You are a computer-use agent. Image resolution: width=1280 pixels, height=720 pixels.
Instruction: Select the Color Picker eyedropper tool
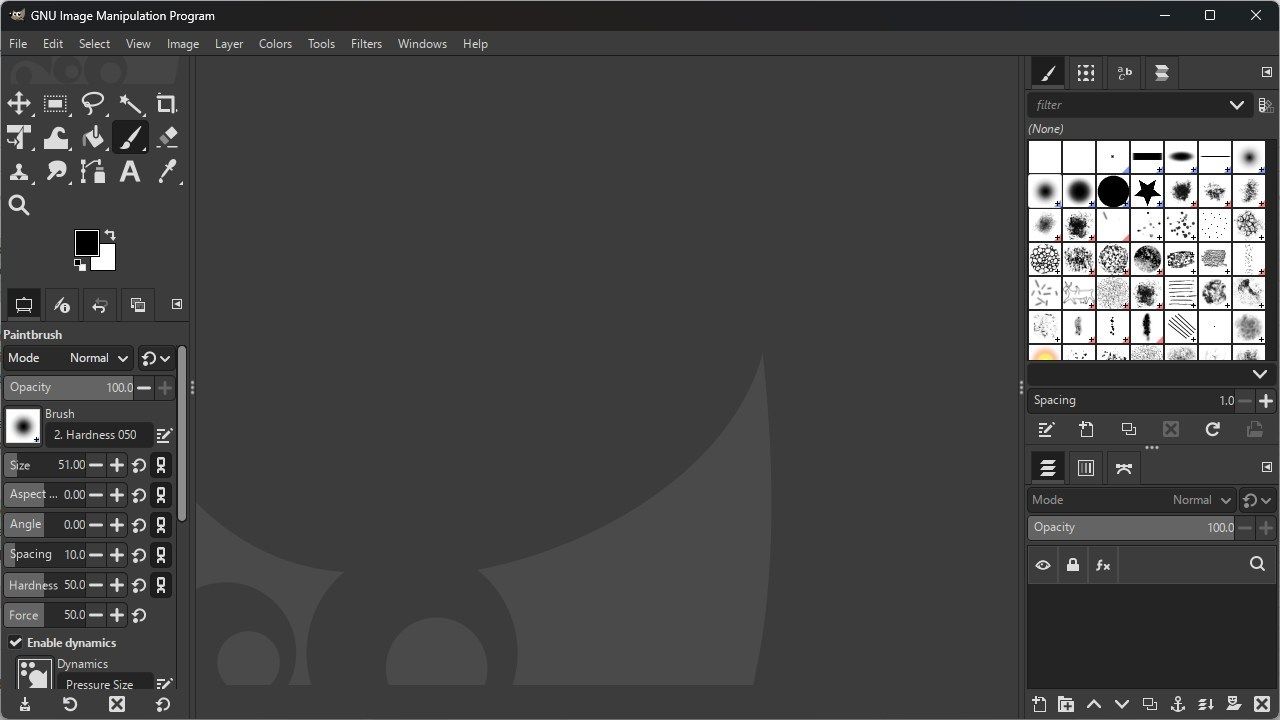point(167,172)
